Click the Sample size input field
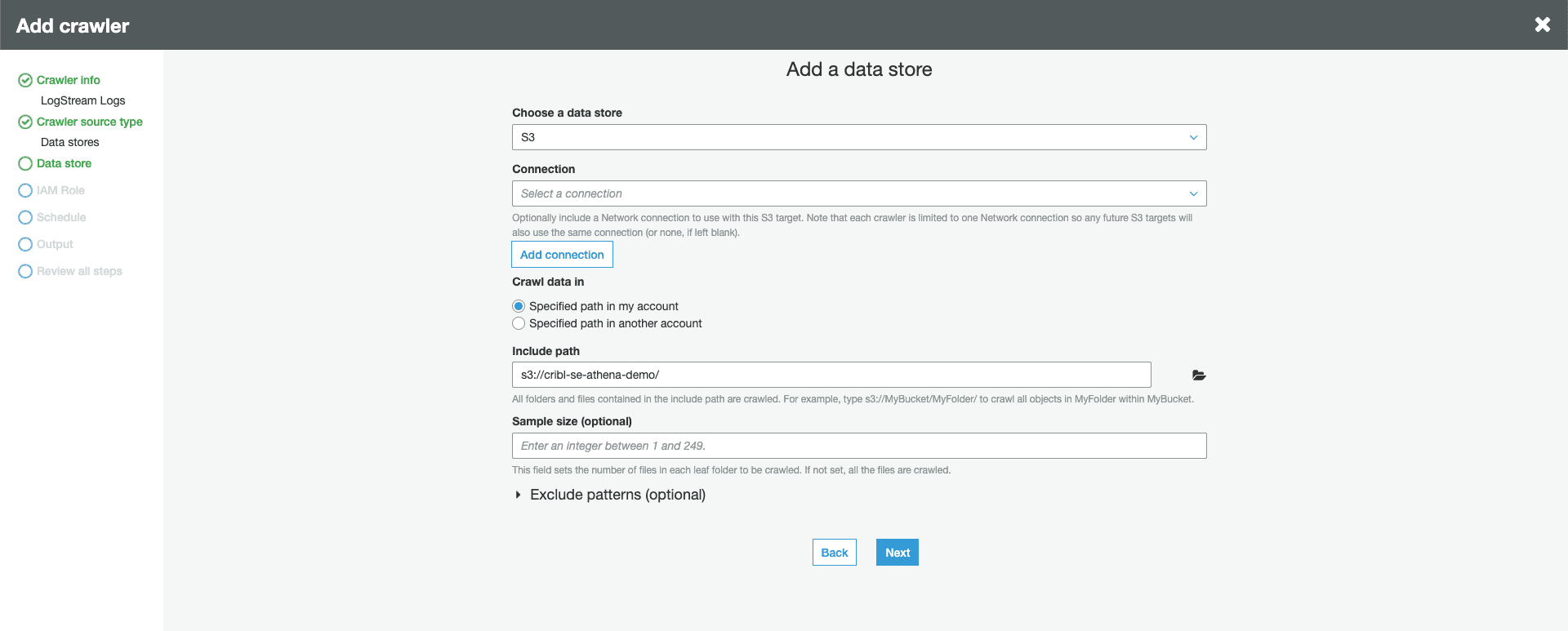This screenshot has width=1568, height=631. (858, 446)
